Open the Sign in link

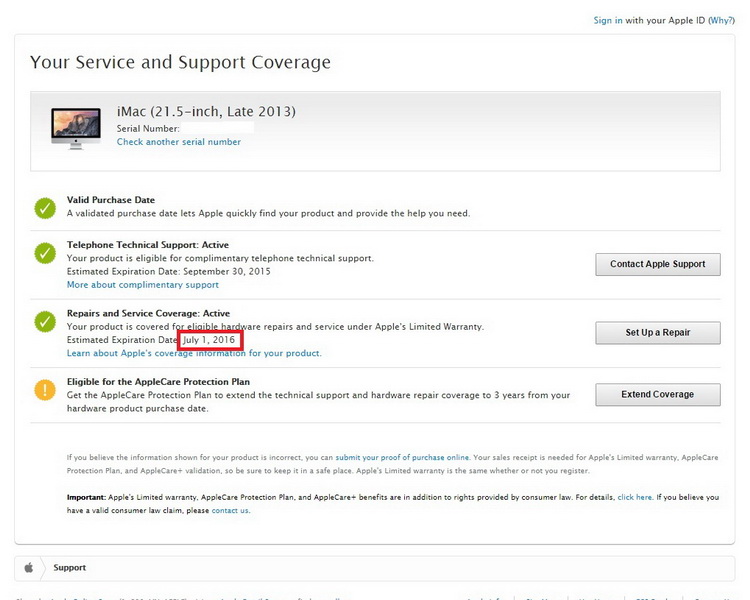[608, 20]
